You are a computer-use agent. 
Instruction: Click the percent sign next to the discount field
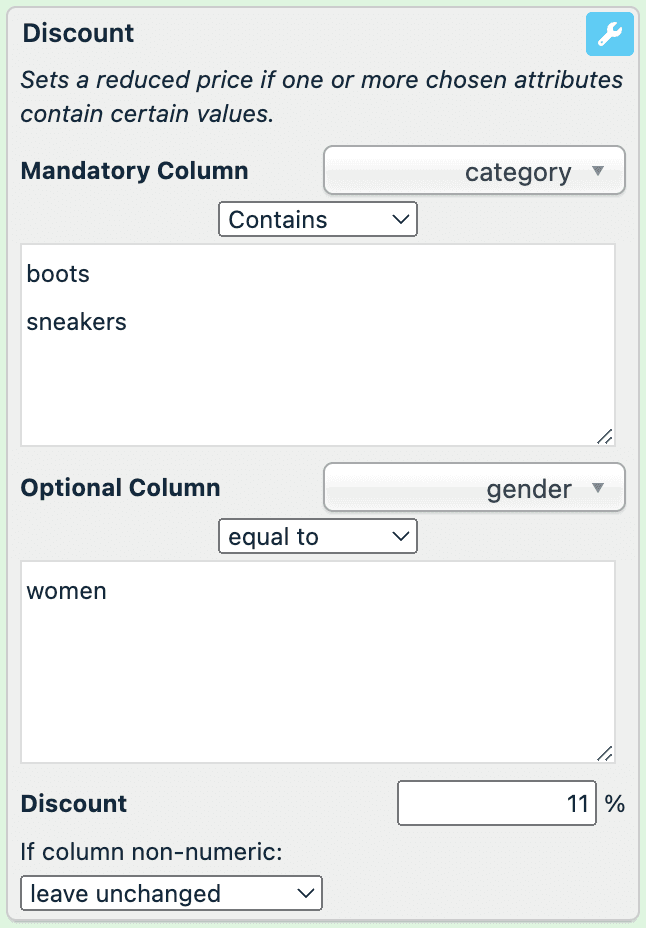[614, 804]
